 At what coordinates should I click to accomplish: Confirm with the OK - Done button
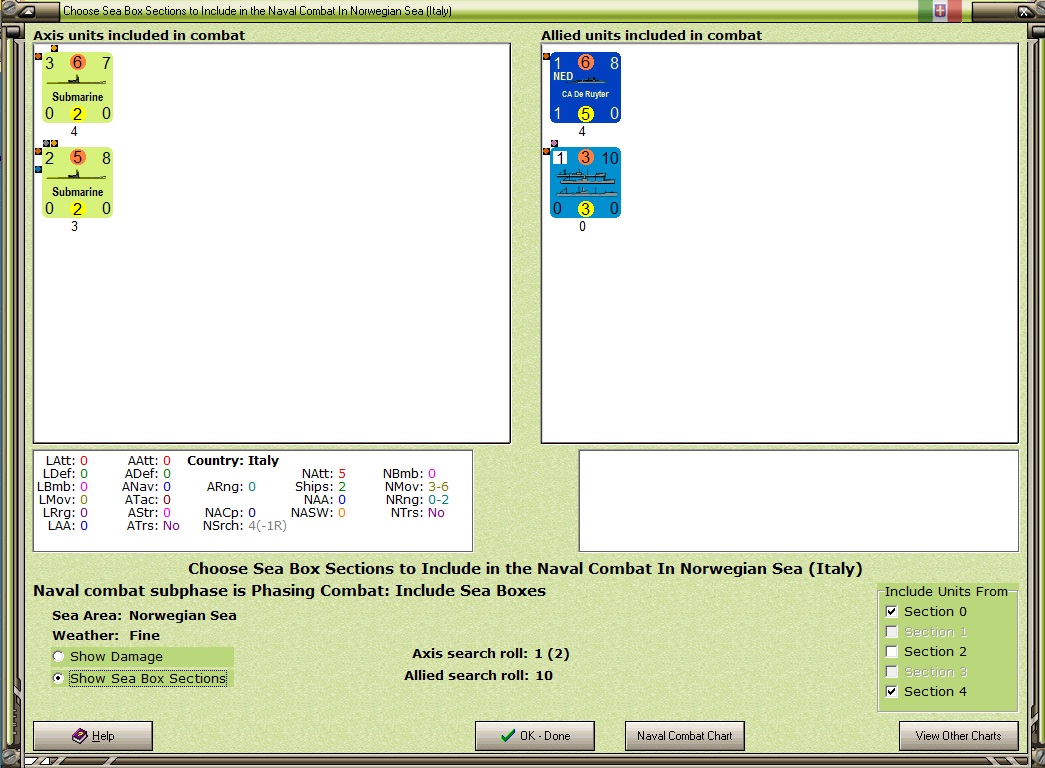(534, 736)
